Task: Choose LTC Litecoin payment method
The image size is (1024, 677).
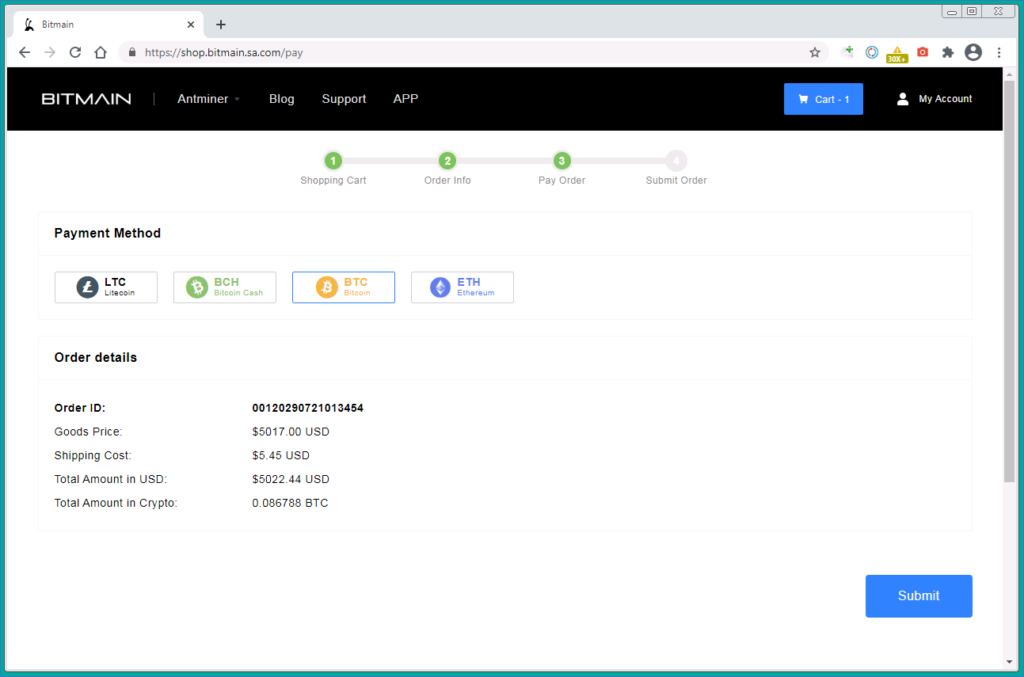Action: [x=106, y=287]
